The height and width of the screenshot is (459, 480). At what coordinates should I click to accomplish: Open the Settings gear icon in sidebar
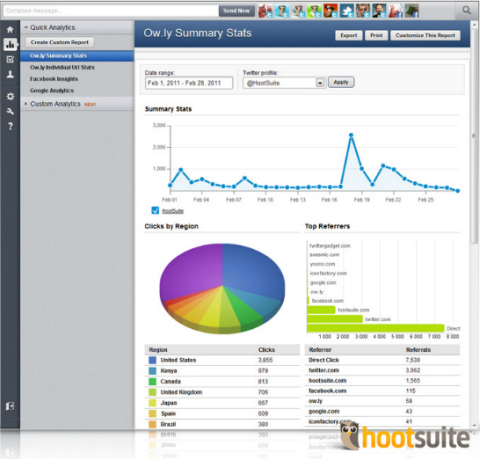coord(10,96)
